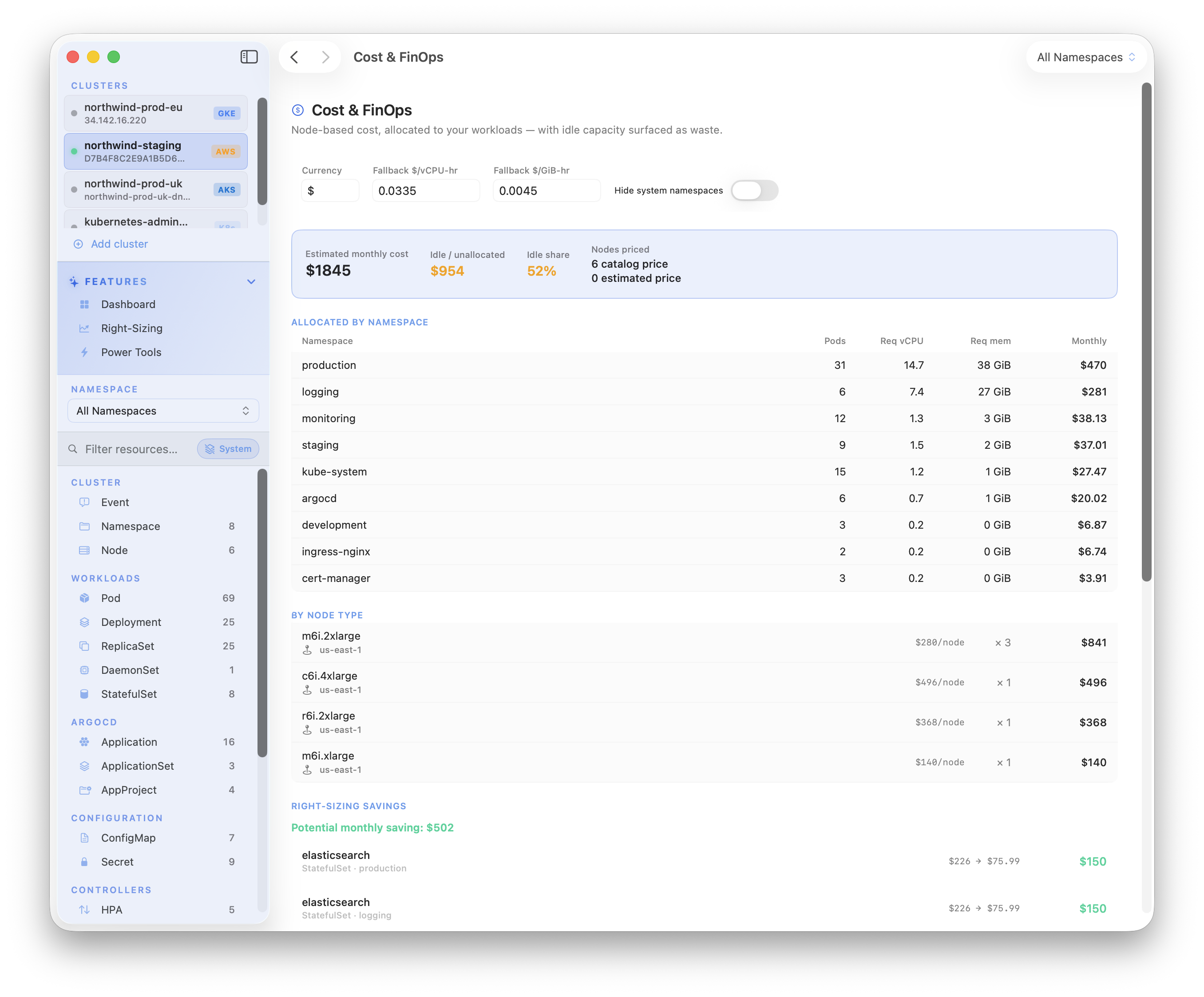
Task: Open top-right All Namespaces selector
Action: [1086, 57]
